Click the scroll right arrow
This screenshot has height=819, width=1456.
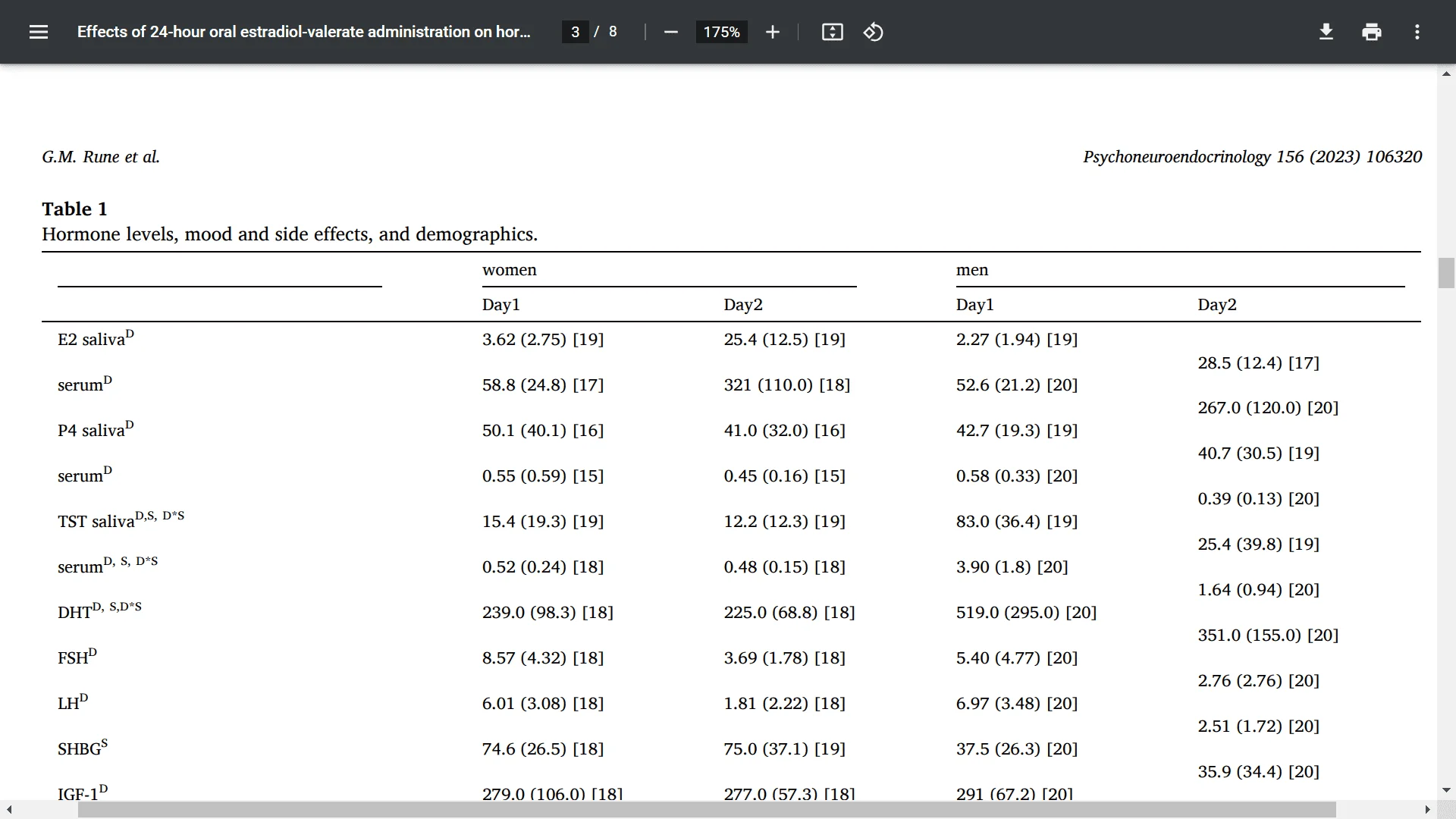tap(1427, 810)
